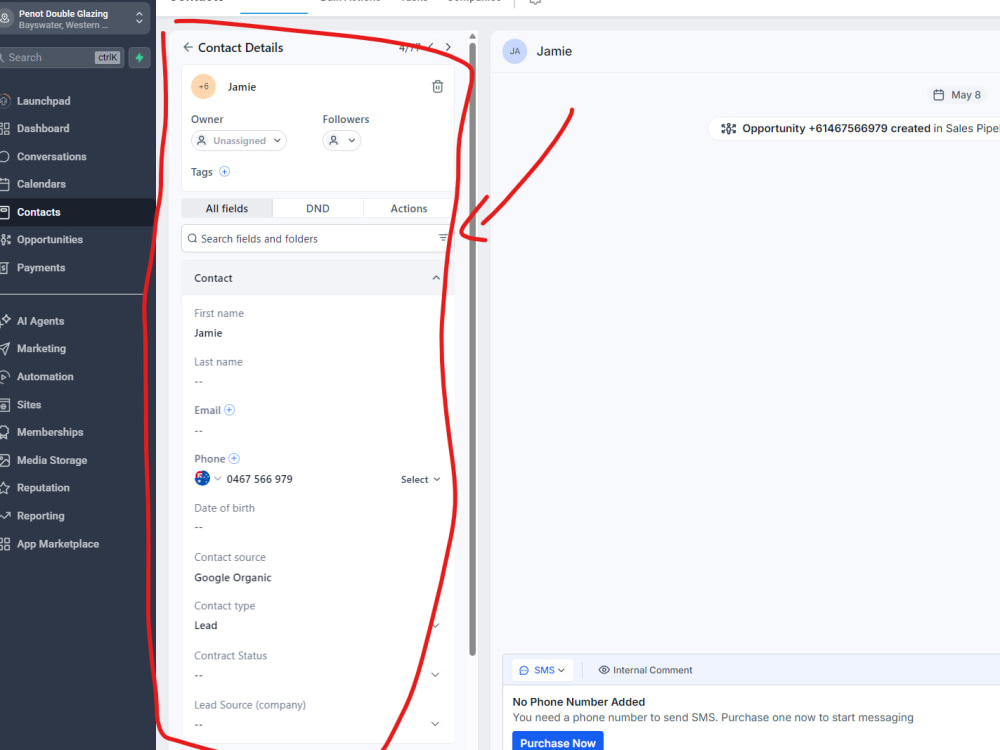
Task: Edit the First name field Jamie
Action: coord(208,333)
